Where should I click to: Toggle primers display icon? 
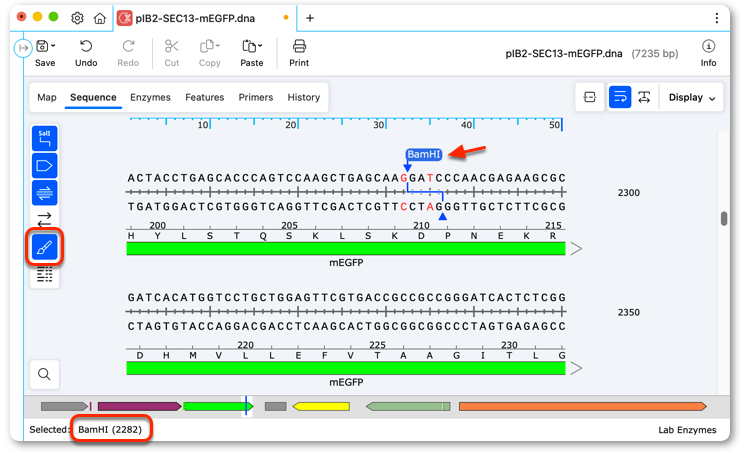point(44,193)
